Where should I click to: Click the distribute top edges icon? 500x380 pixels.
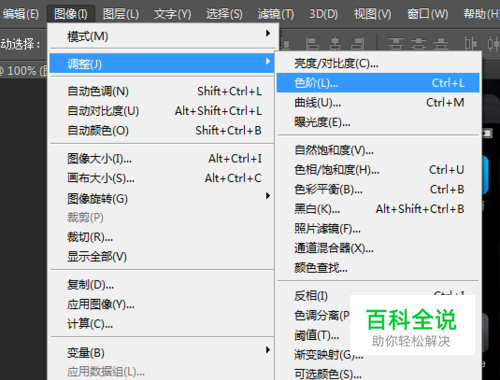coord(396,44)
